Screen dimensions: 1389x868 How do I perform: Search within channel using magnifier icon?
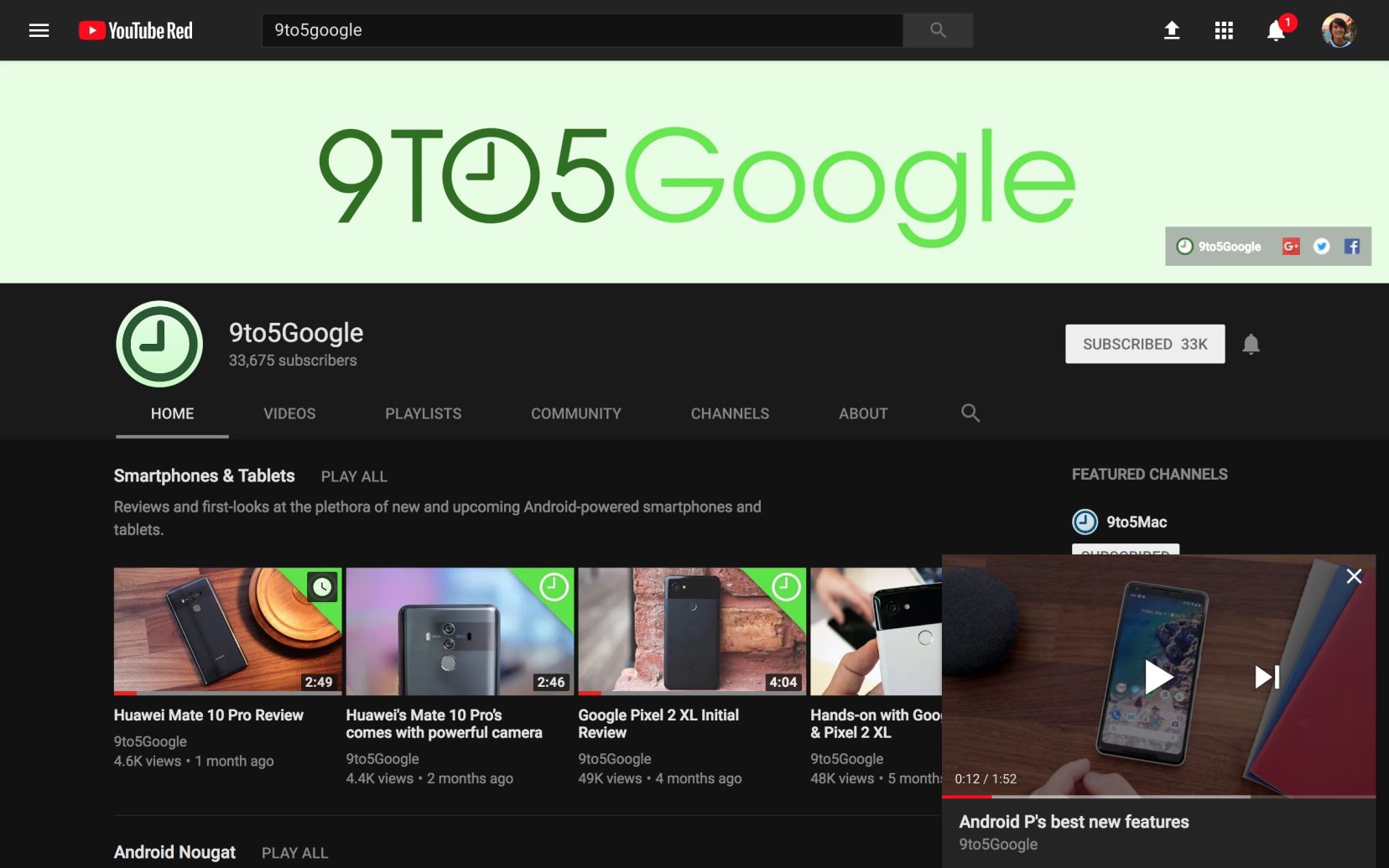[x=970, y=413]
